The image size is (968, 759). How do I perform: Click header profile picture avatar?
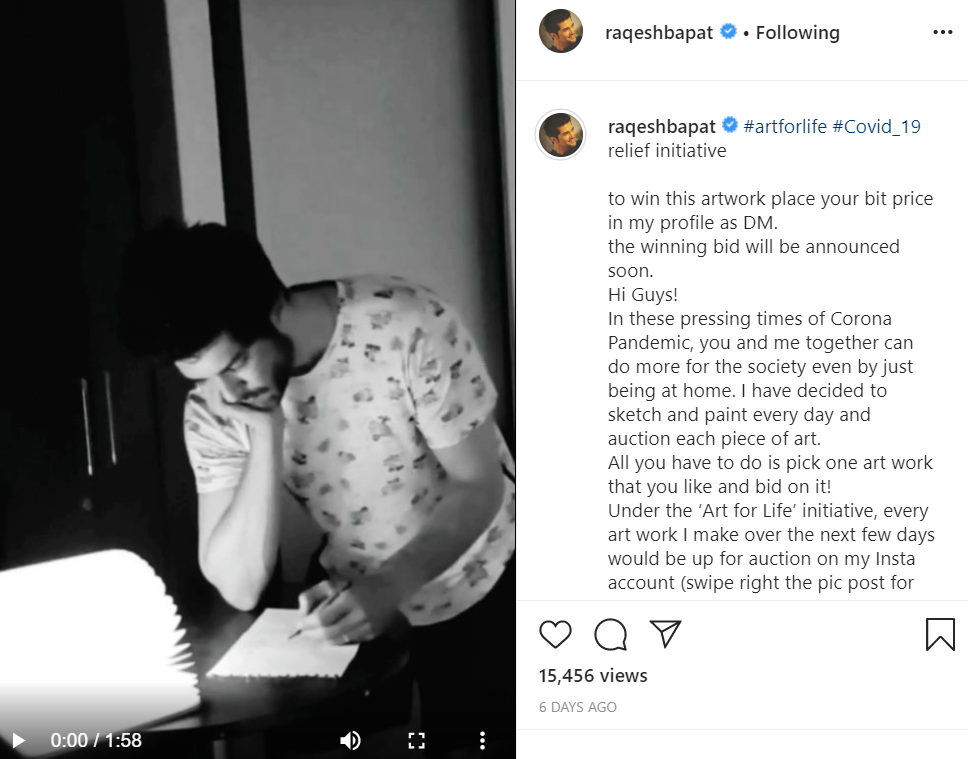click(561, 33)
